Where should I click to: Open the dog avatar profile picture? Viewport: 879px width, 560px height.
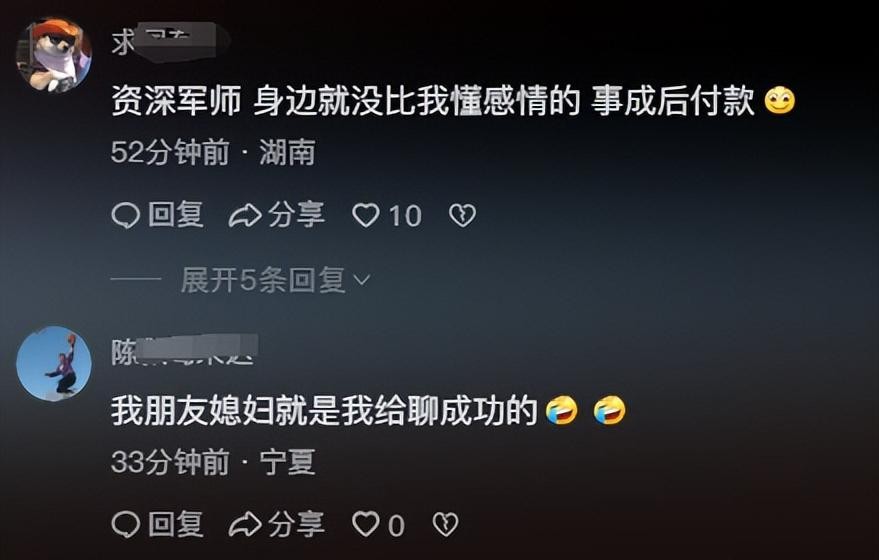[54, 55]
